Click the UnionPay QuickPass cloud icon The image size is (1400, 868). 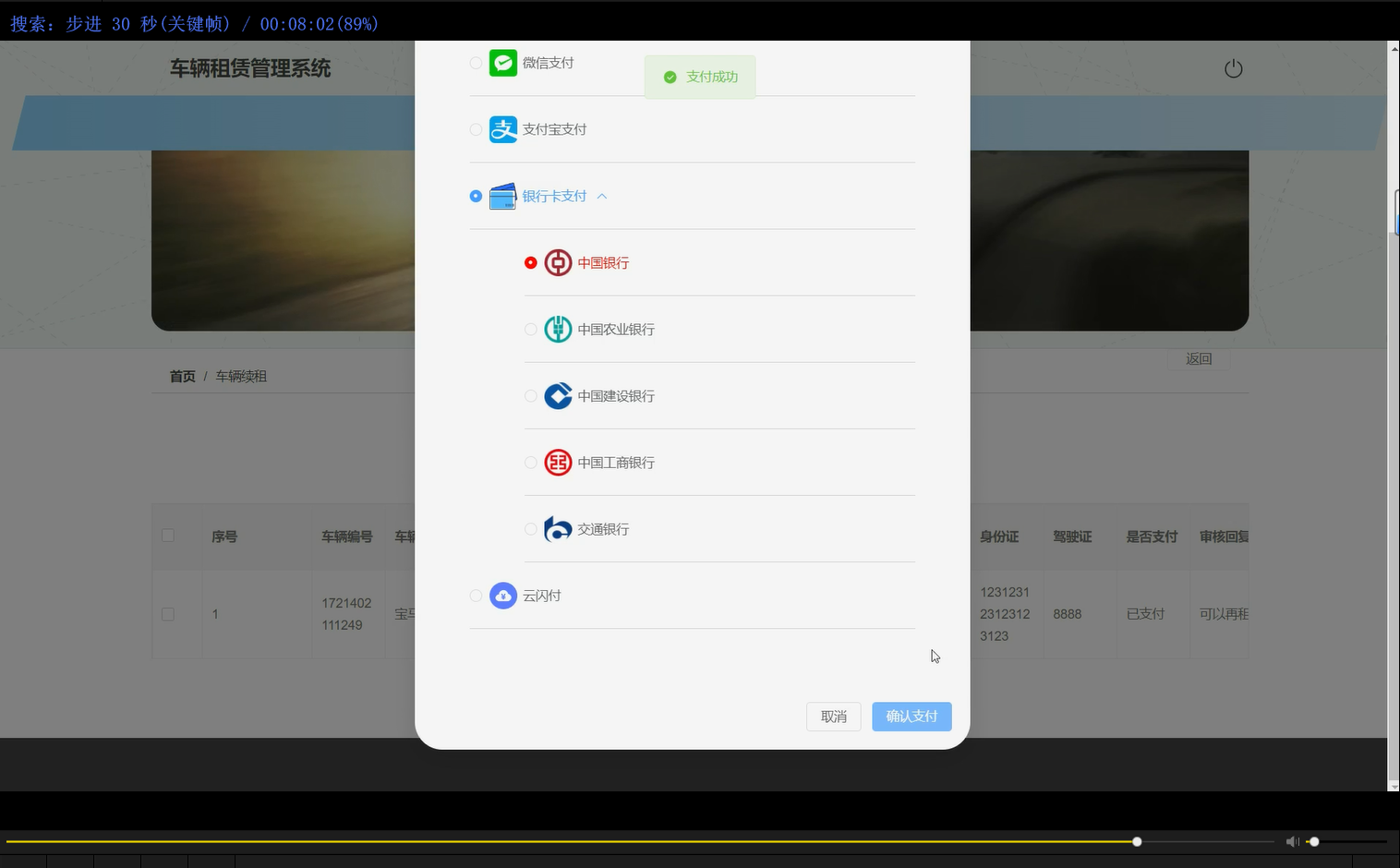(502, 596)
